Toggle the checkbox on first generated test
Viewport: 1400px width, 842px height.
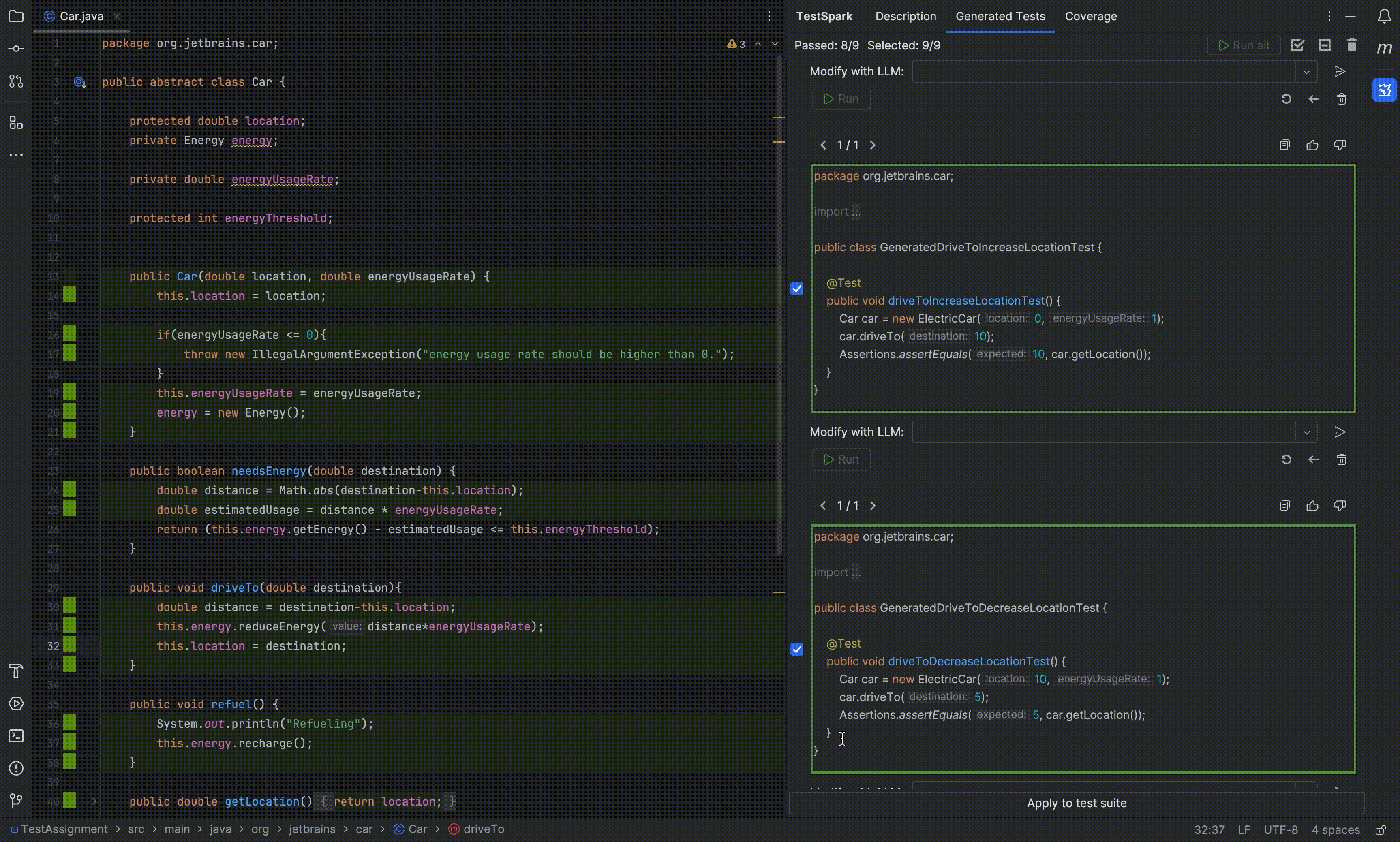(x=797, y=289)
